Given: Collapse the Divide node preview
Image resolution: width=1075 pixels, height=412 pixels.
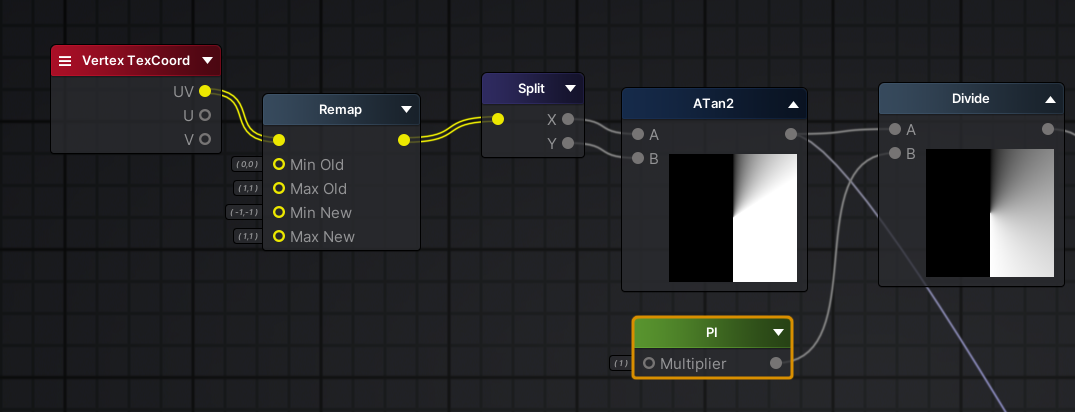Looking at the screenshot, I should [1050, 99].
